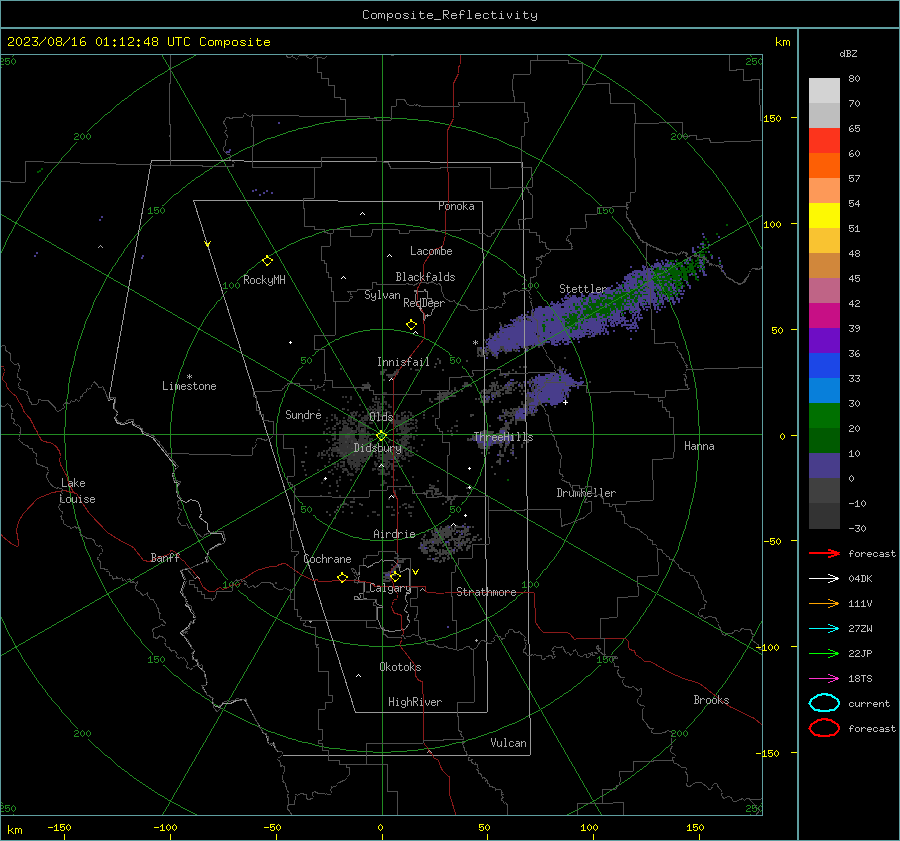This screenshot has height=841, width=900.
Task: Click the 'Didsbury' map label
Action: coord(378,448)
